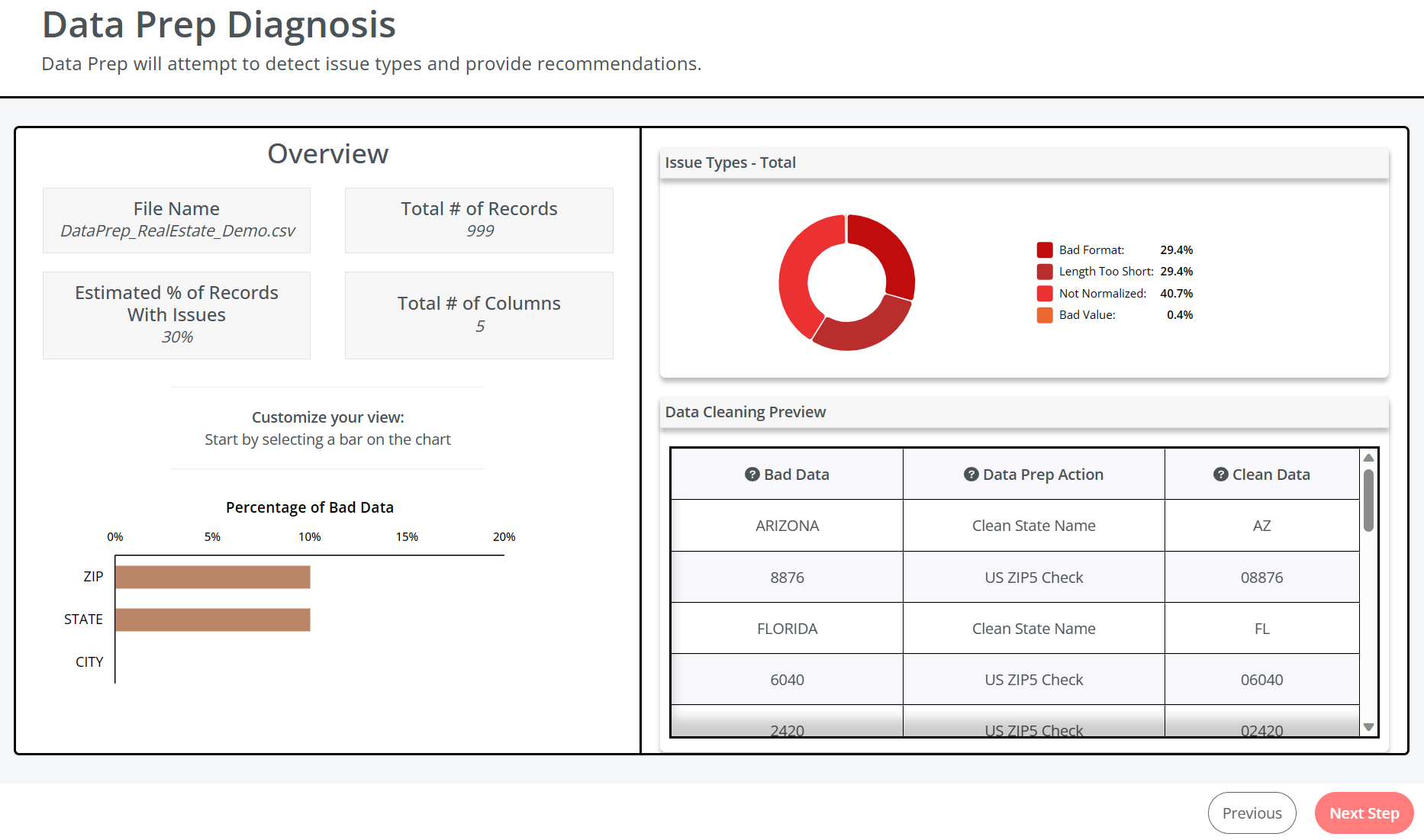The height and width of the screenshot is (840, 1424).
Task: Click the 08876 clean data cell
Action: click(1262, 578)
